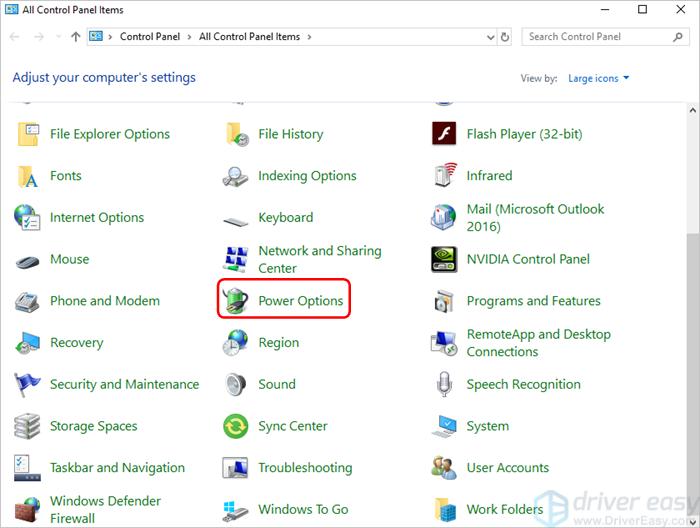The height and width of the screenshot is (528, 700).
Task: Open the Mail (Microsoft Outlook 2016) icon
Action: coord(444,217)
